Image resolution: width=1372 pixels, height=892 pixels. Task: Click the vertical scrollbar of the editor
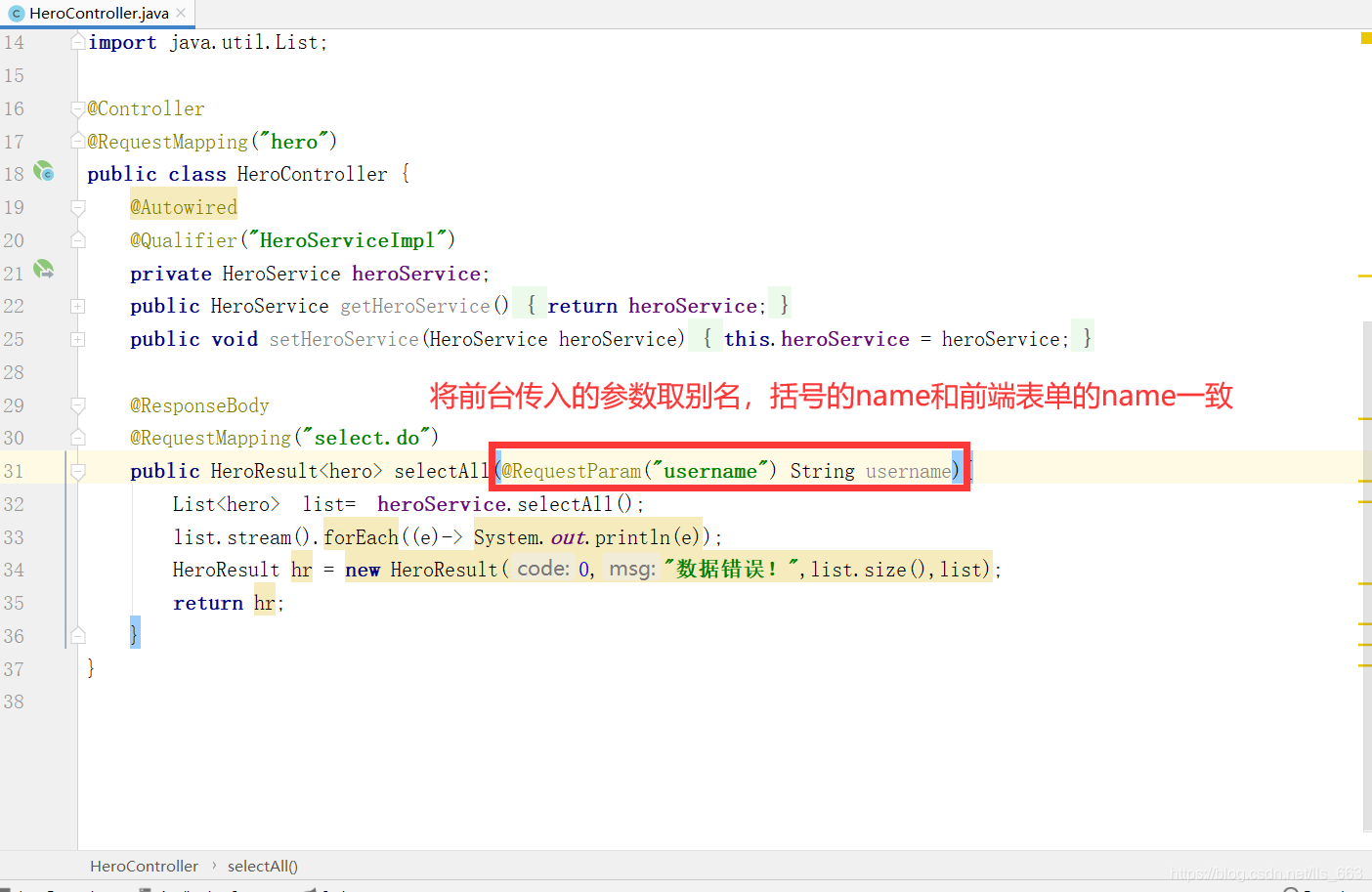[x=1367, y=576]
